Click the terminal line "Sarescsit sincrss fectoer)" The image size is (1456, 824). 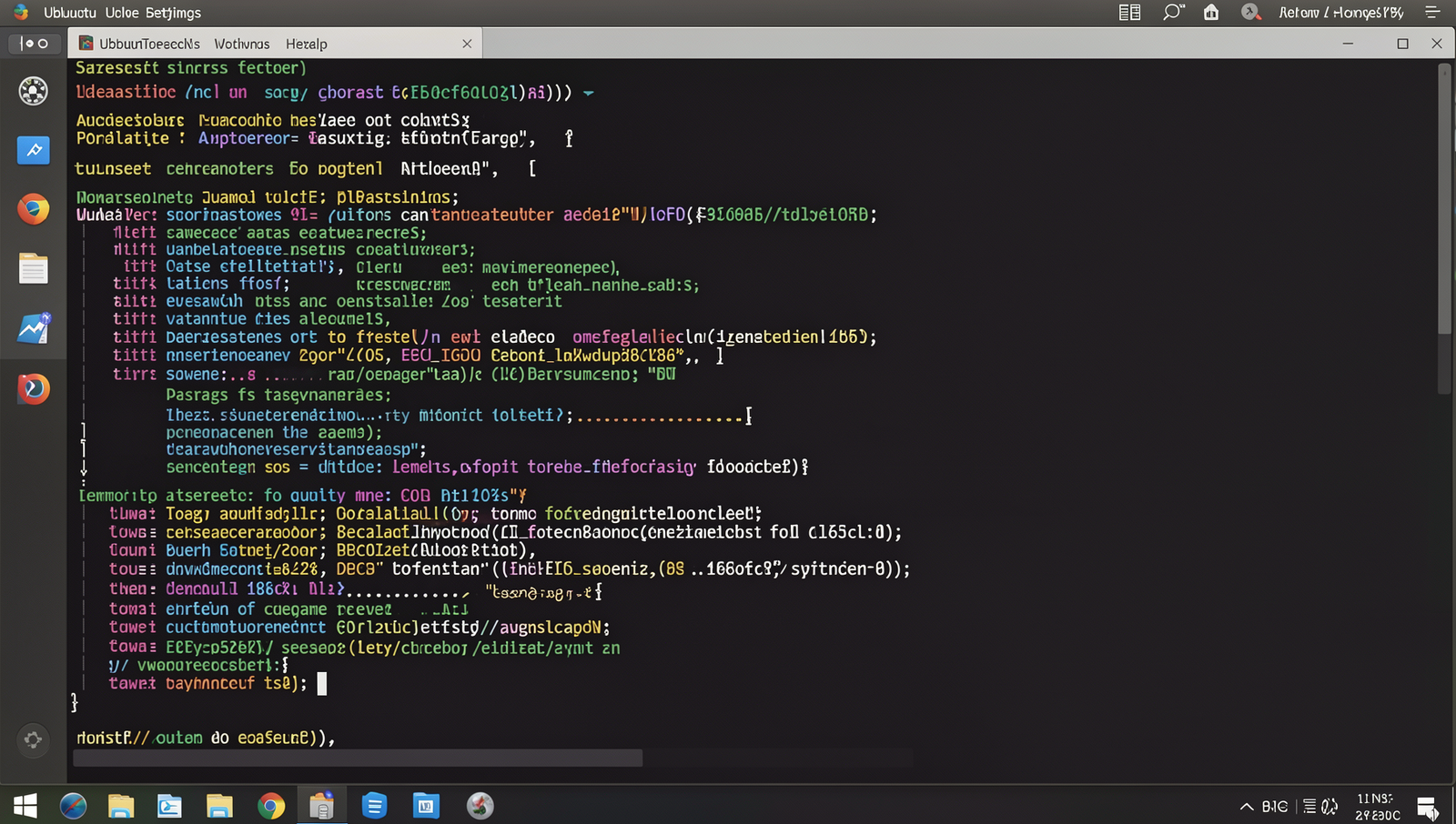[x=190, y=68]
